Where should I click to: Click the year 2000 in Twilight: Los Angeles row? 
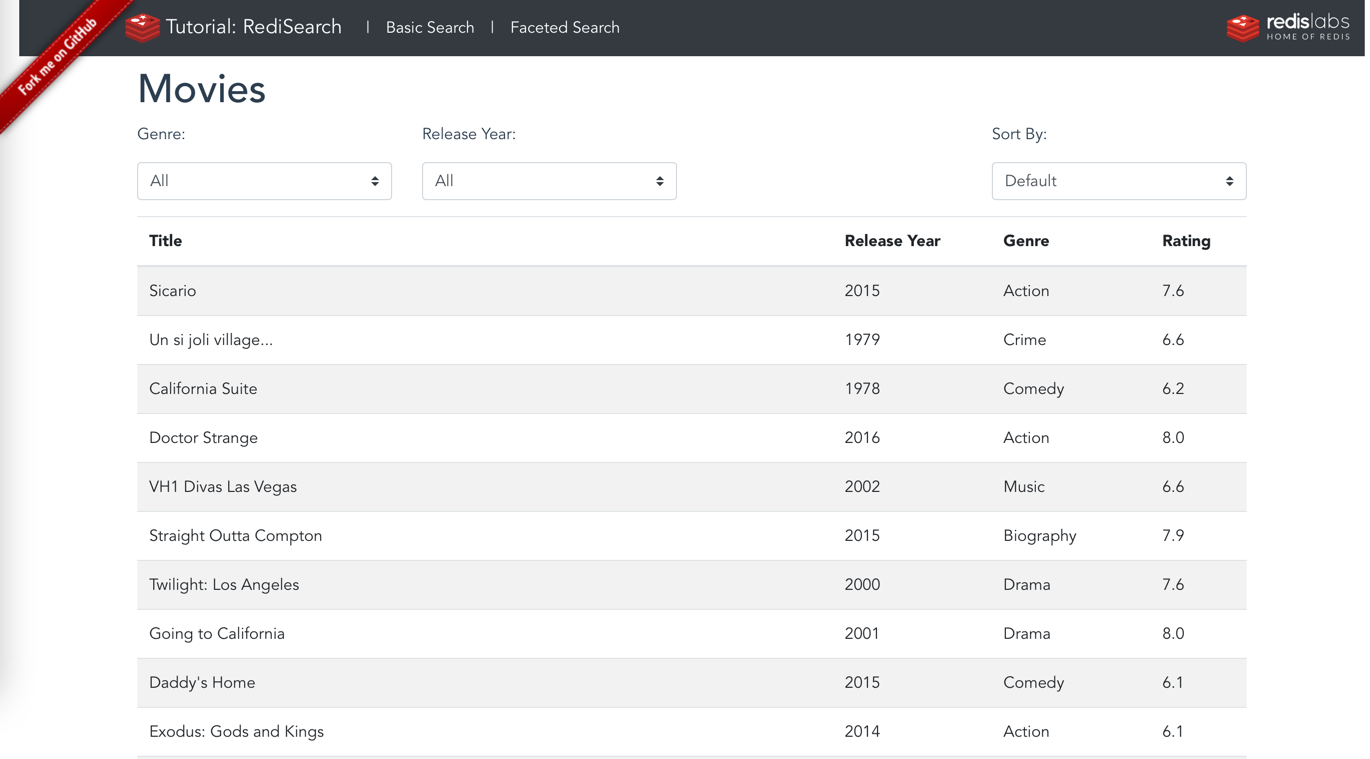[x=862, y=585]
